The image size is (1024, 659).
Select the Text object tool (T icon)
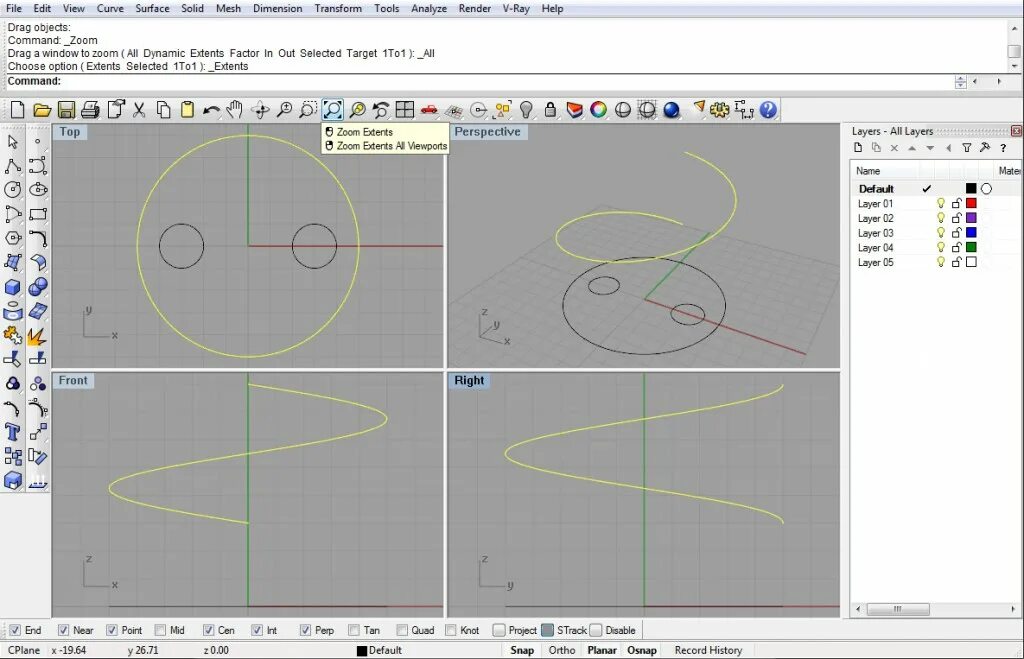12,432
